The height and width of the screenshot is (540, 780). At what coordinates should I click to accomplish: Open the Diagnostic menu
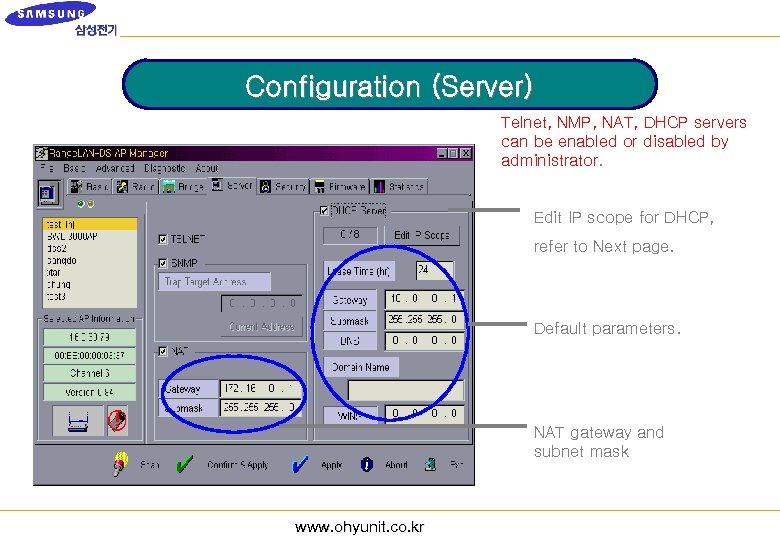point(165,168)
